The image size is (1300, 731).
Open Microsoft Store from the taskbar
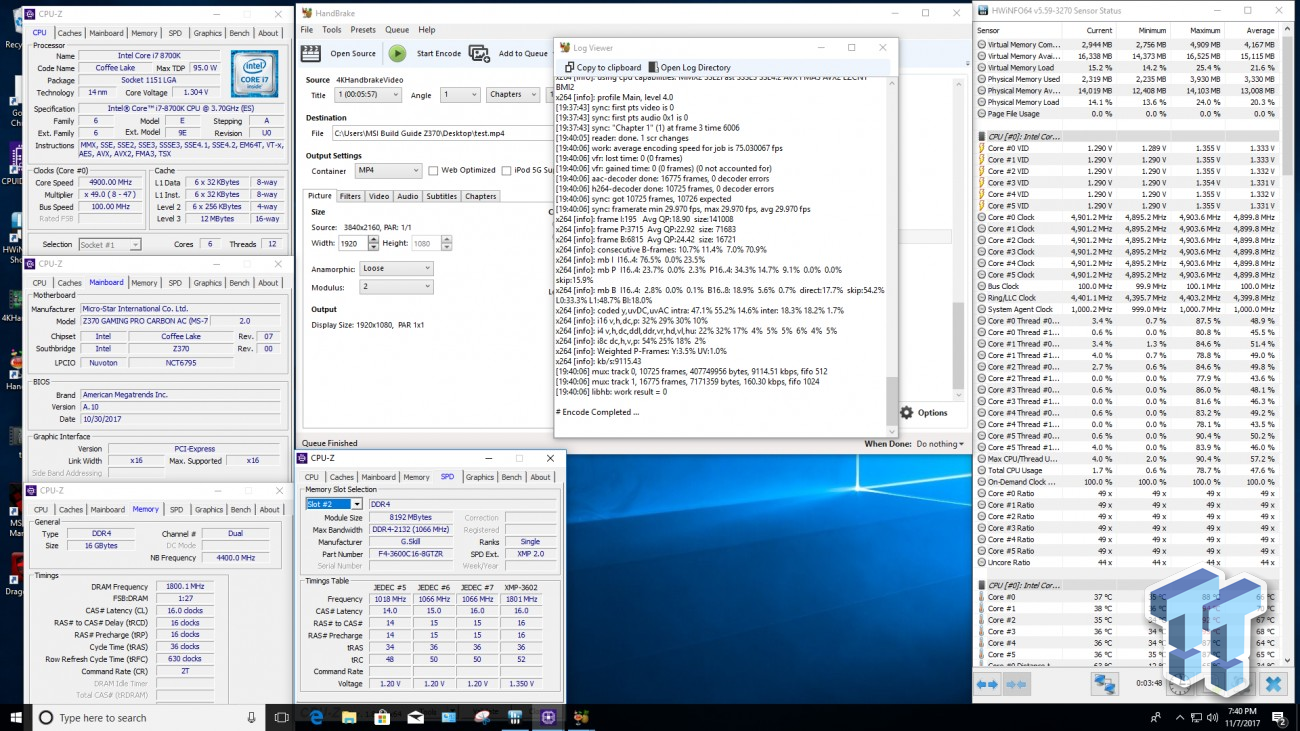[382, 717]
